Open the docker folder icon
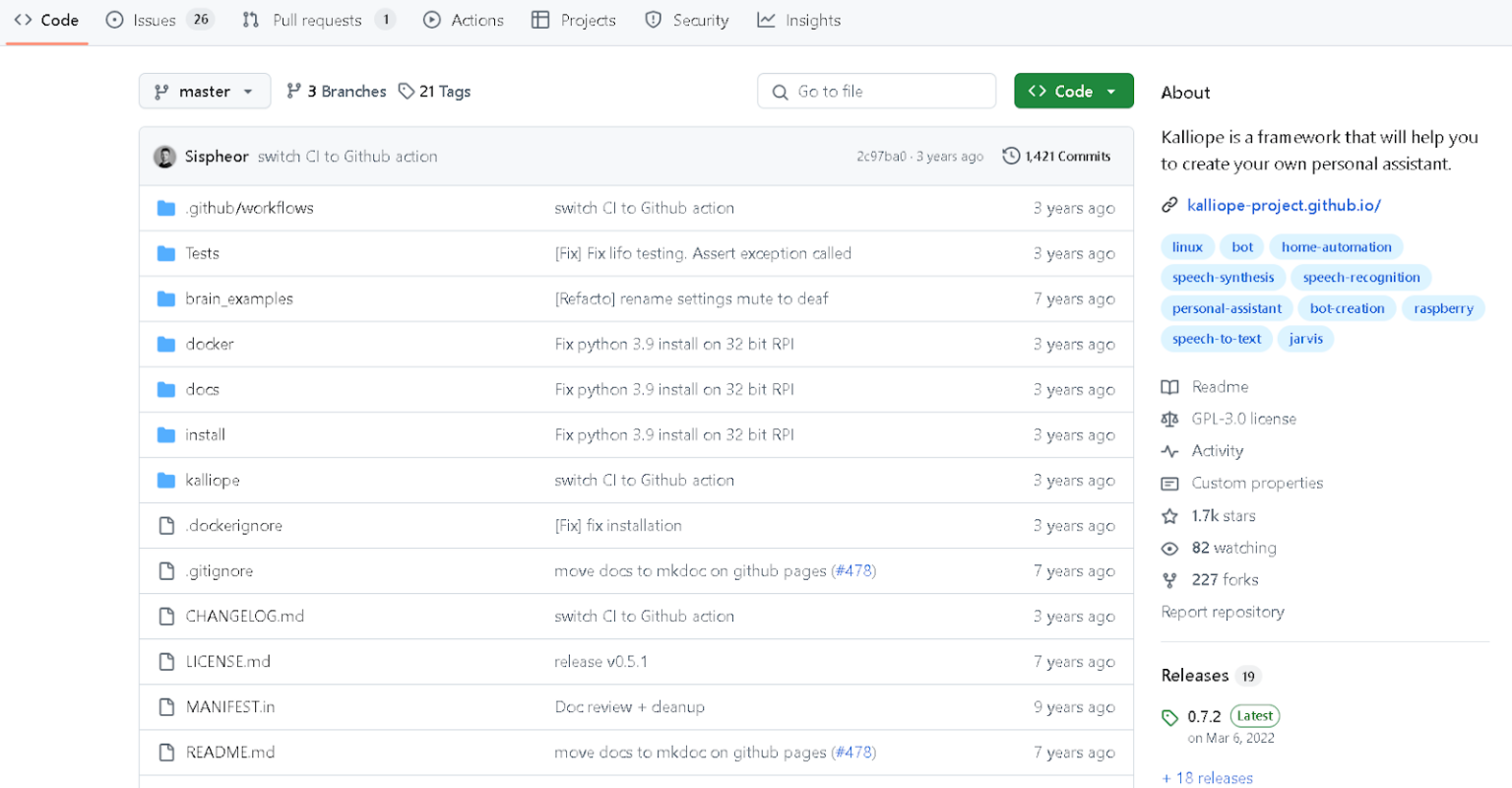 point(165,344)
